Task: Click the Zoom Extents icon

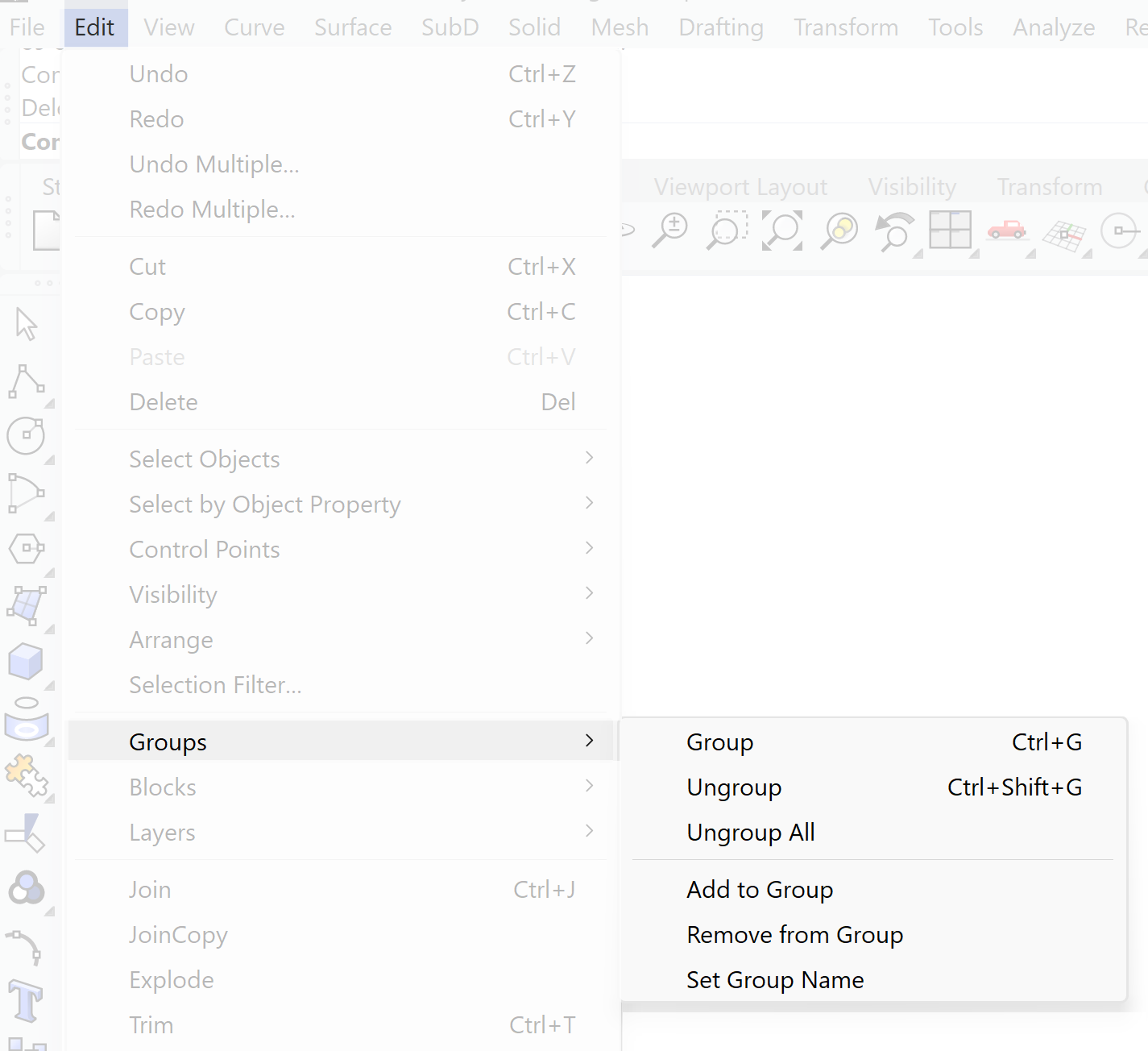Action: pyautogui.click(x=782, y=231)
